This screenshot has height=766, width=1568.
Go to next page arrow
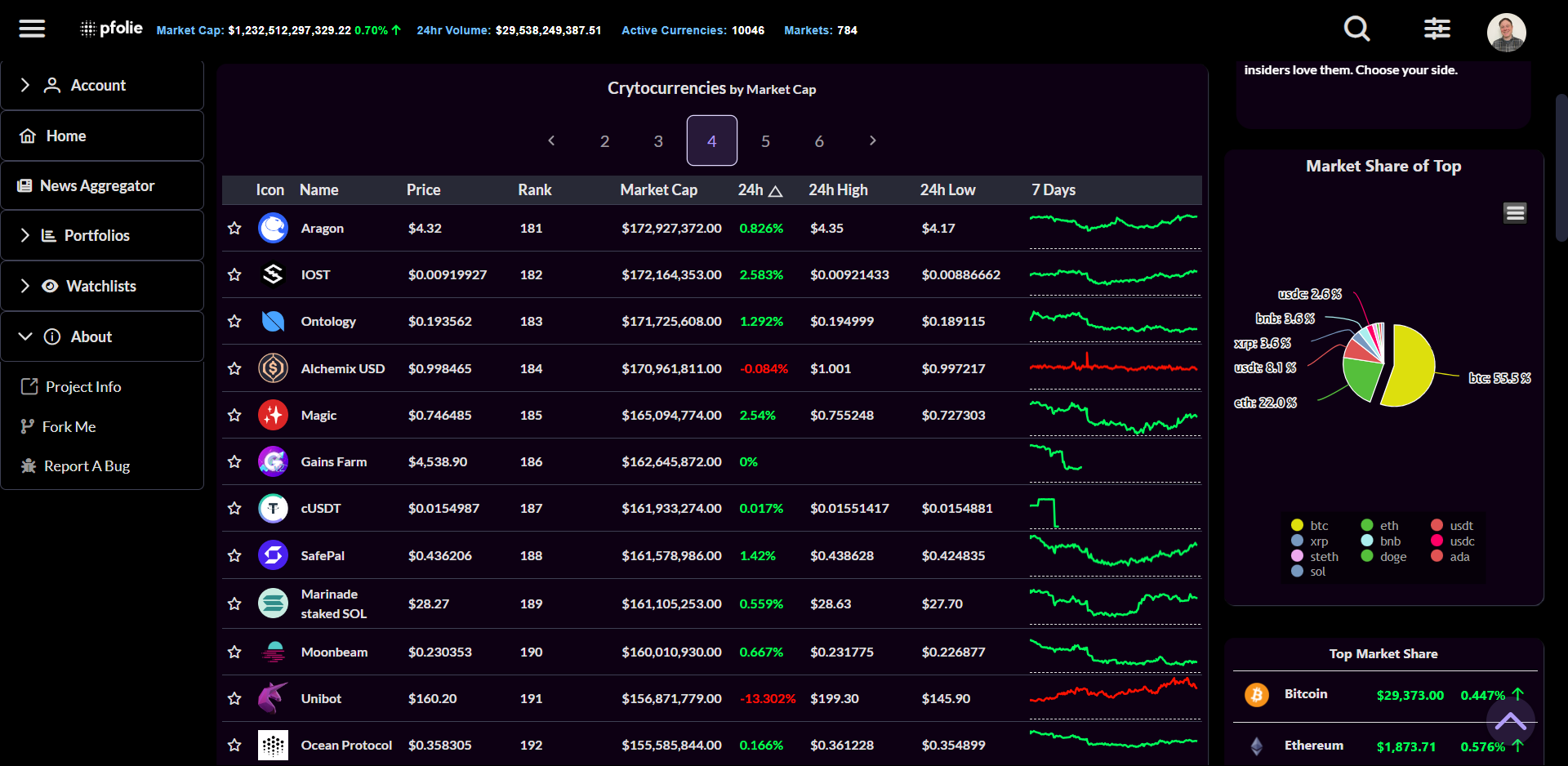(872, 140)
